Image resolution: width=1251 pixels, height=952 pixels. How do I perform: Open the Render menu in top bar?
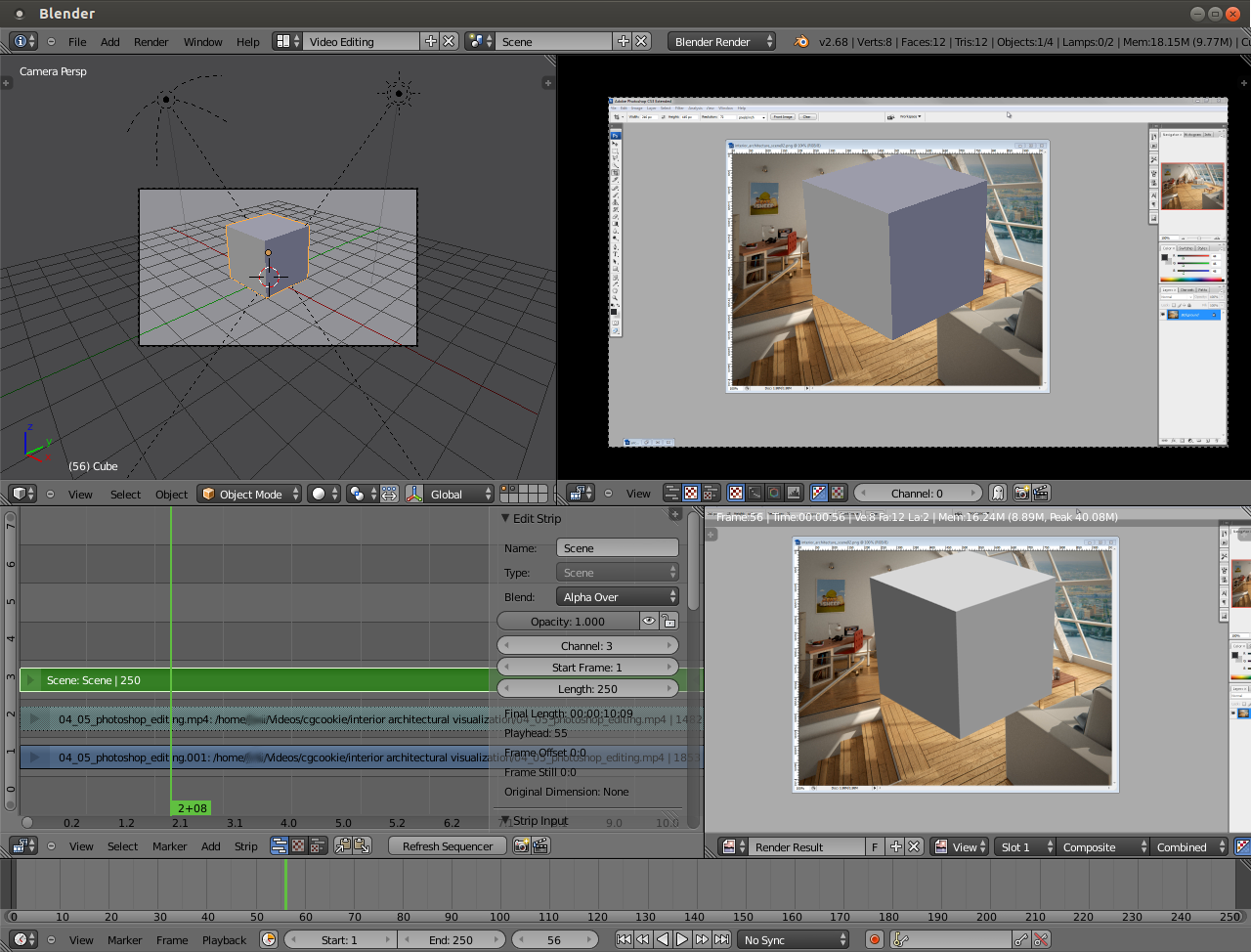(151, 42)
